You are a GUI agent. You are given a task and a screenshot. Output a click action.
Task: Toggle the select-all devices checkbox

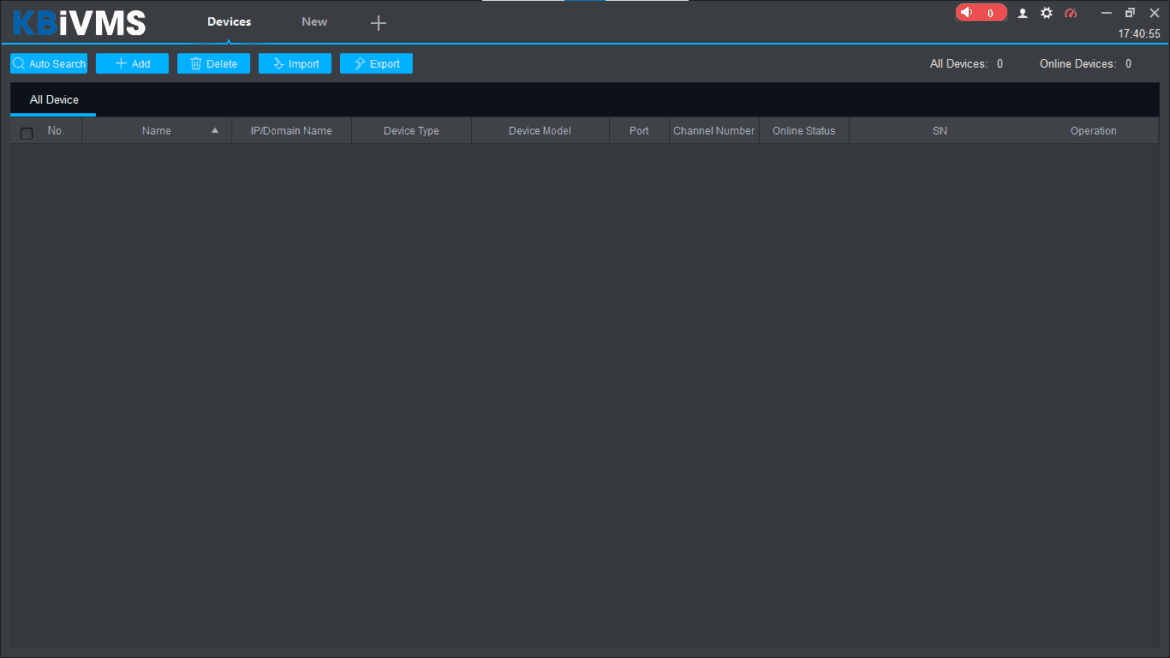[x=27, y=133]
